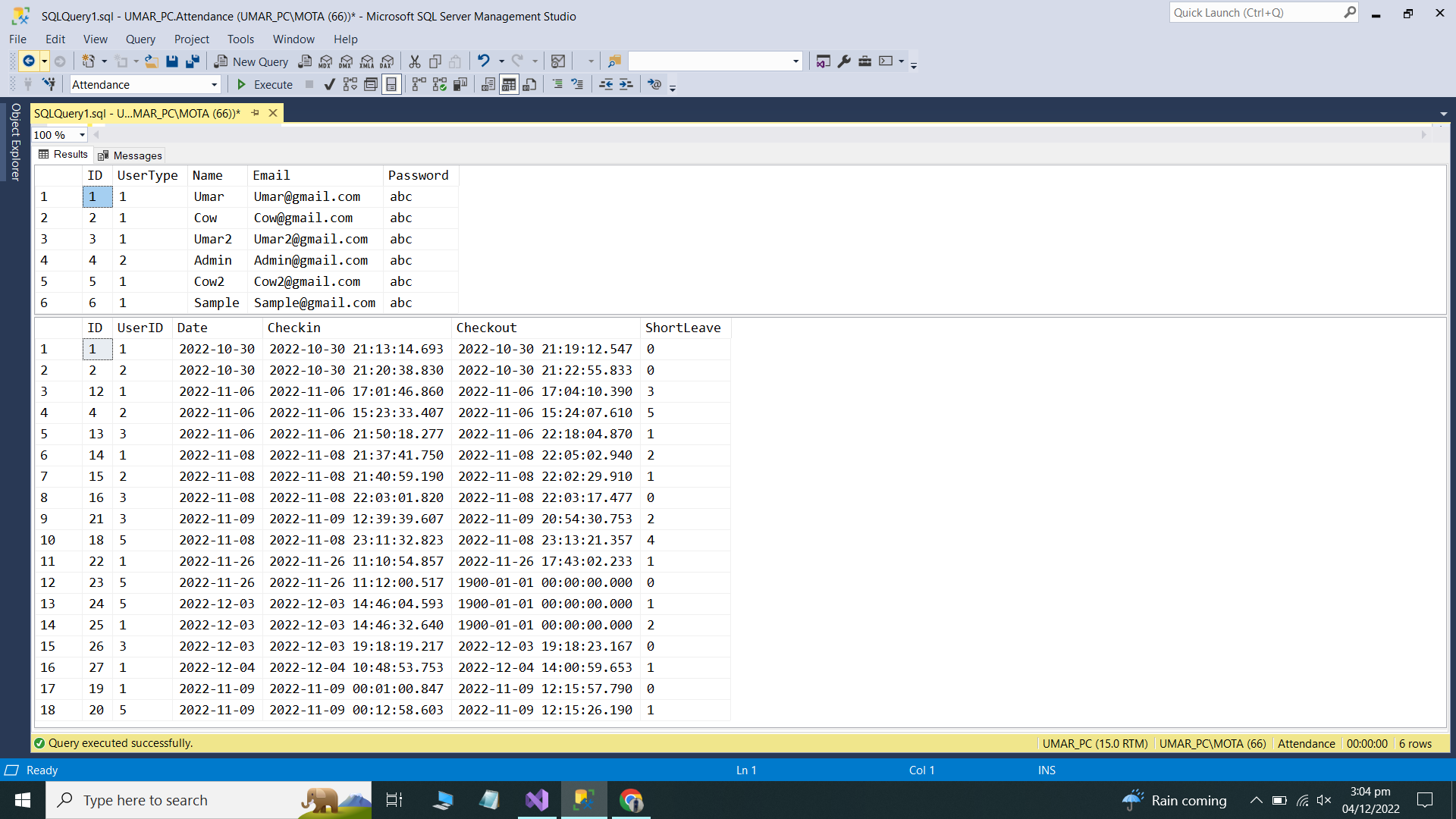Image resolution: width=1456 pixels, height=819 pixels.
Task: Parse the query with the checkmark icon
Action: pyautogui.click(x=329, y=84)
